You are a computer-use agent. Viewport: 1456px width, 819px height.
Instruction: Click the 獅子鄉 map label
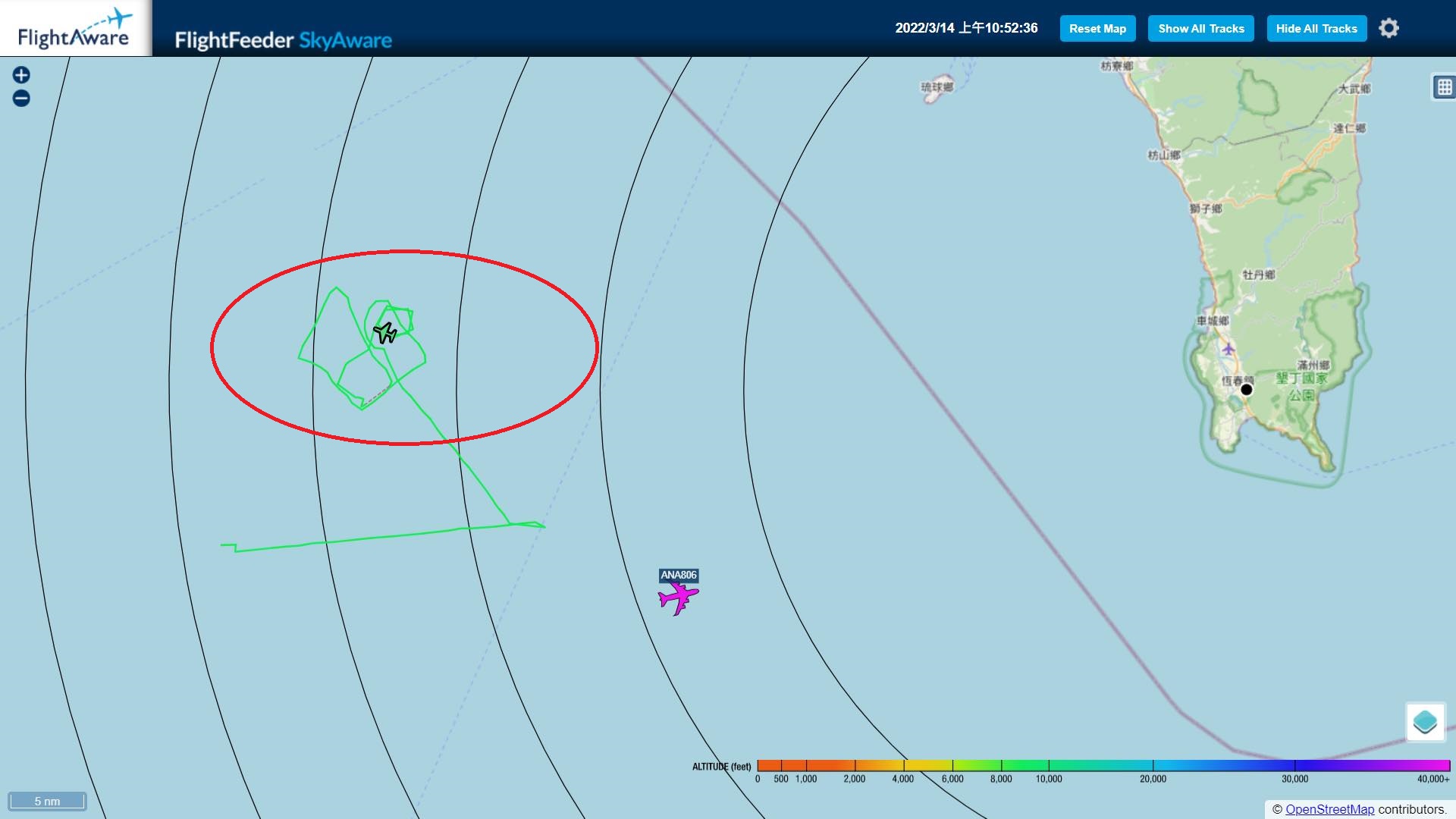tap(1206, 209)
